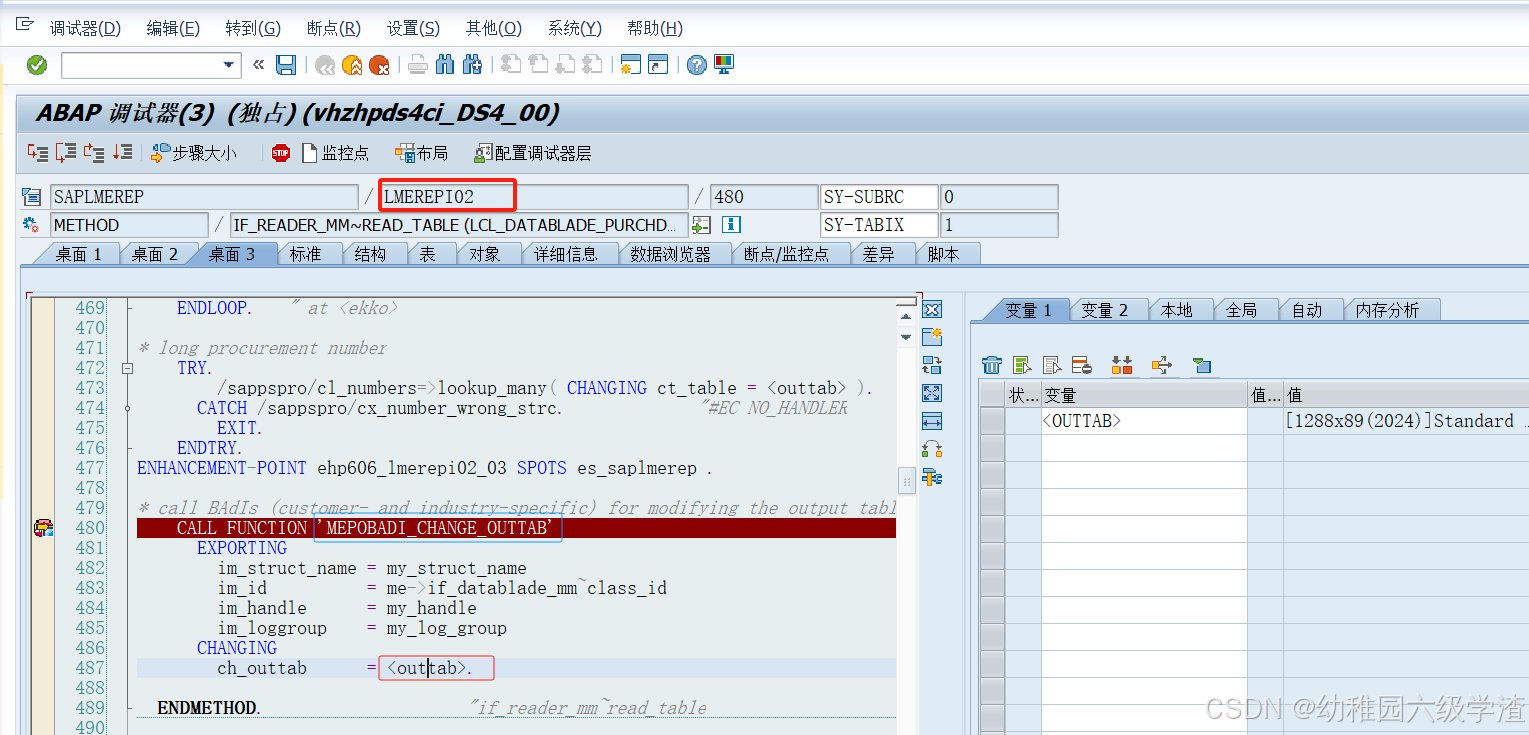Click the New Tool side icon
Image resolution: width=1529 pixels, height=735 pixels.
click(932, 337)
